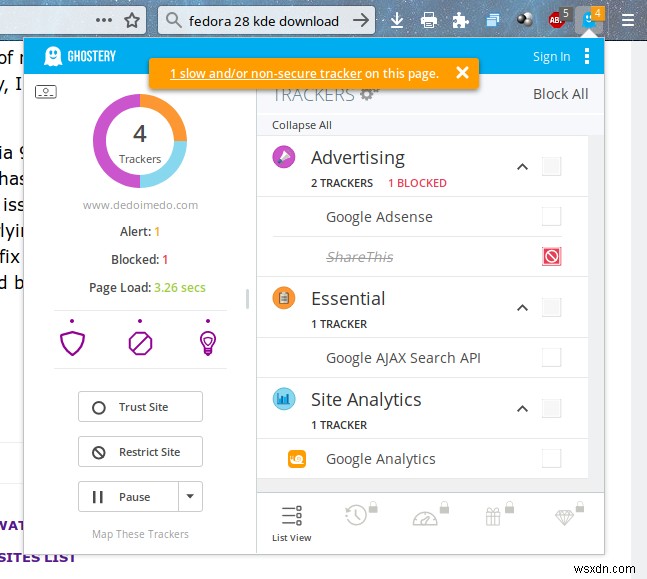Click the gray spheres extension icon
This screenshot has height=579, width=647.
(x=524, y=19)
